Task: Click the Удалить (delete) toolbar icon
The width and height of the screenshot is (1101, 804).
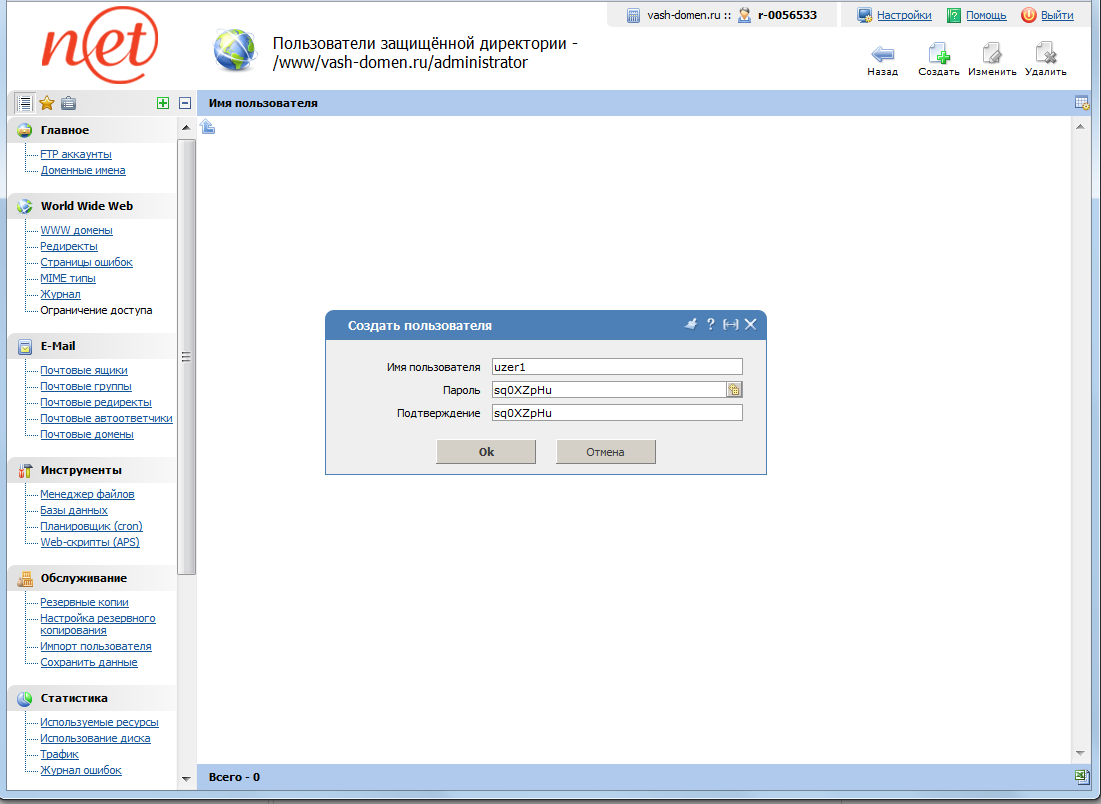Action: coord(1045,52)
